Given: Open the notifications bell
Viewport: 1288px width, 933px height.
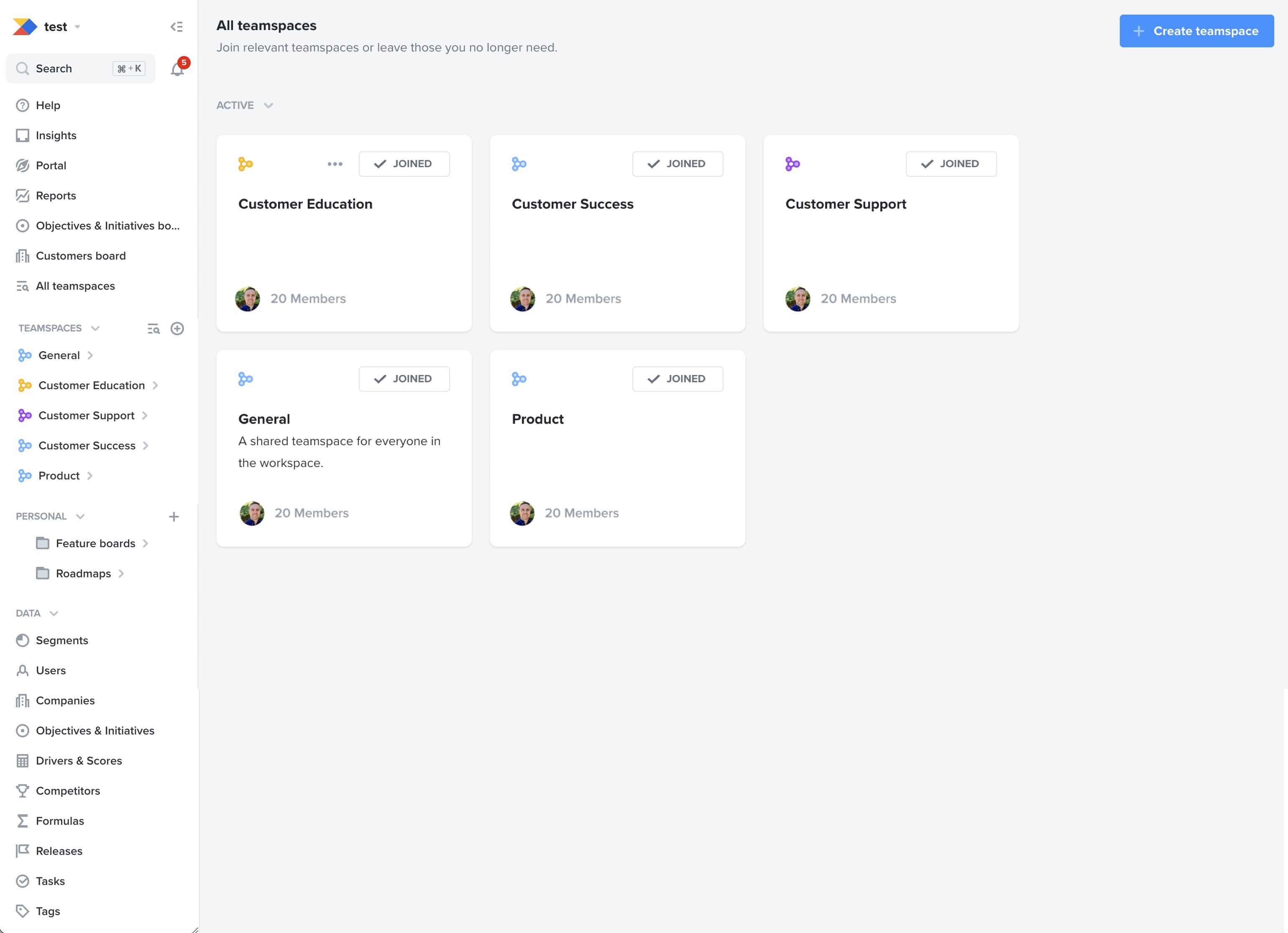Looking at the screenshot, I should point(177,69).
